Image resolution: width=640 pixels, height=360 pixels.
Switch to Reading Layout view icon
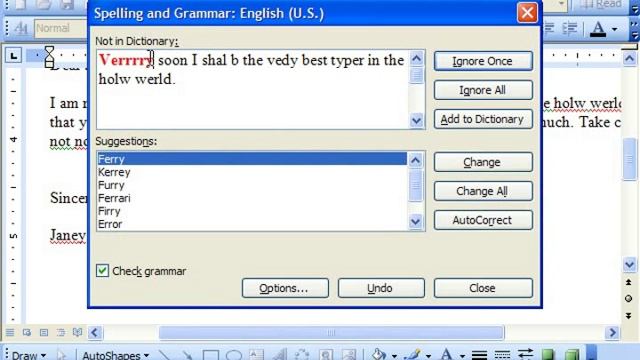click(x=77, y=333)
